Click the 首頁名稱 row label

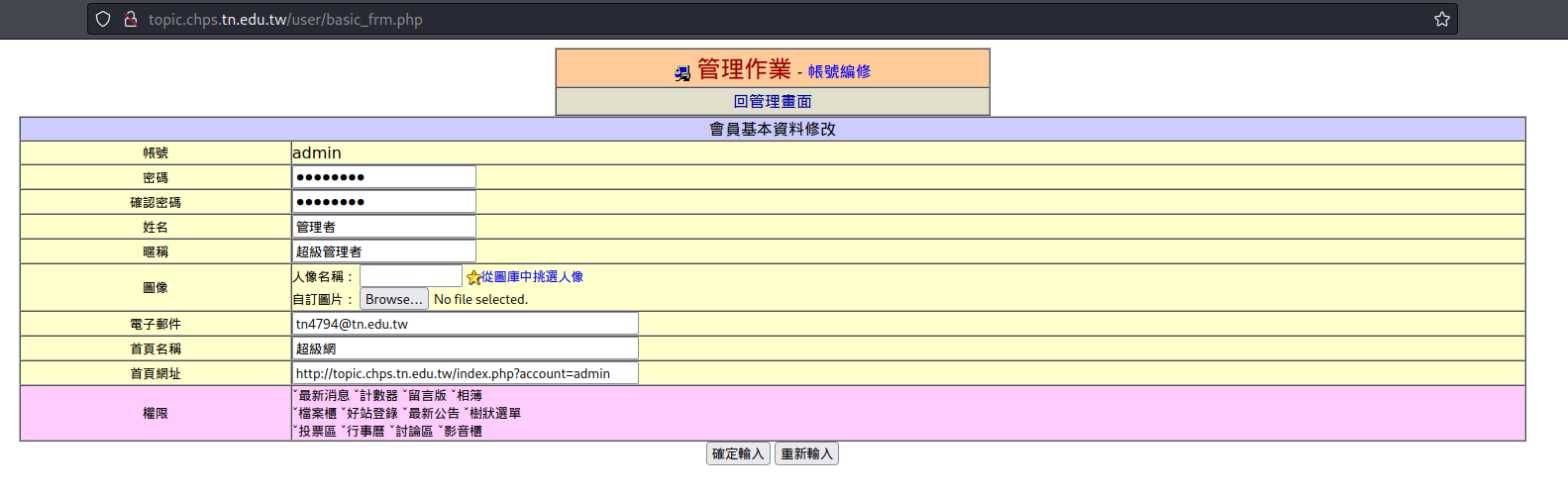tap(156, 349)
